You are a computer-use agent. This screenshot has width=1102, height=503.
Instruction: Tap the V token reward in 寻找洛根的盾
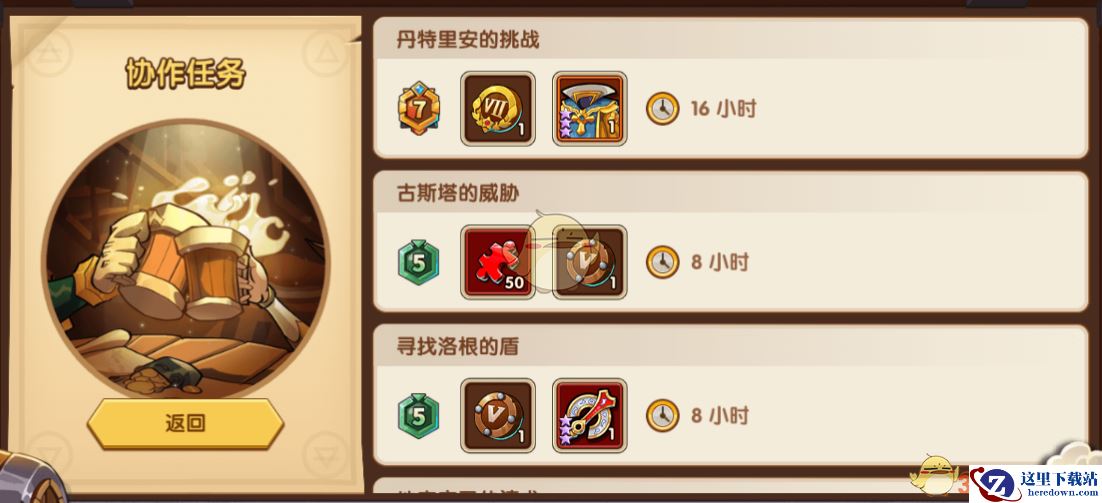[498, 415]
